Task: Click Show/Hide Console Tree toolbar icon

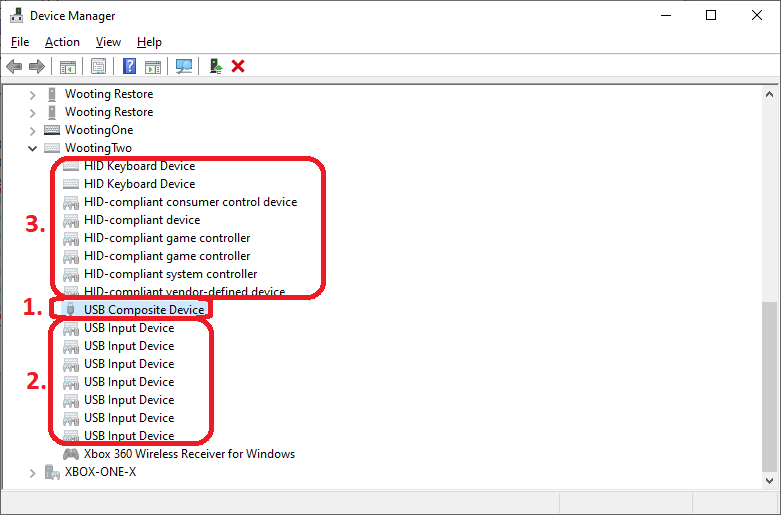Action: pos(67,66)
